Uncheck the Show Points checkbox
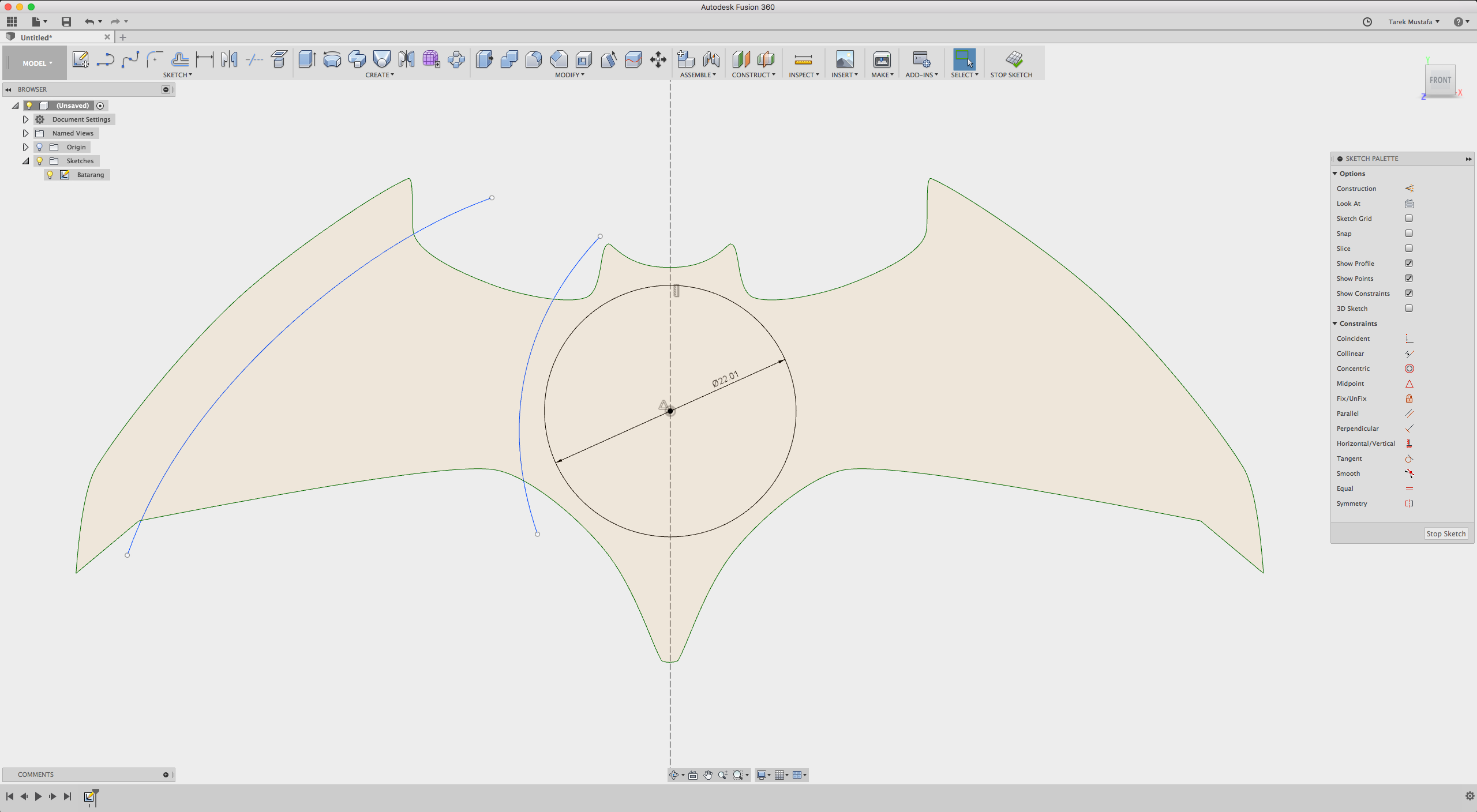The width and height of the screenshot is (1477, 812). [x=1409, y=279]
